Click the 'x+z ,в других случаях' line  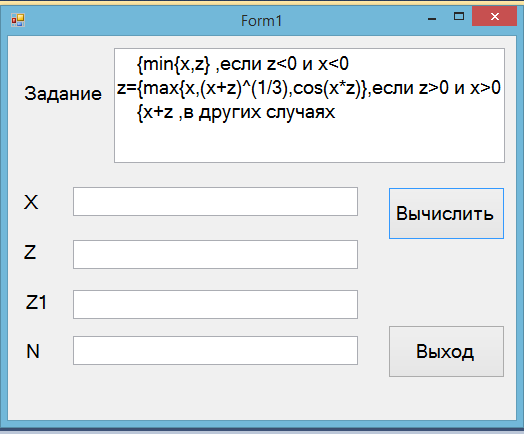click(236, 113)
